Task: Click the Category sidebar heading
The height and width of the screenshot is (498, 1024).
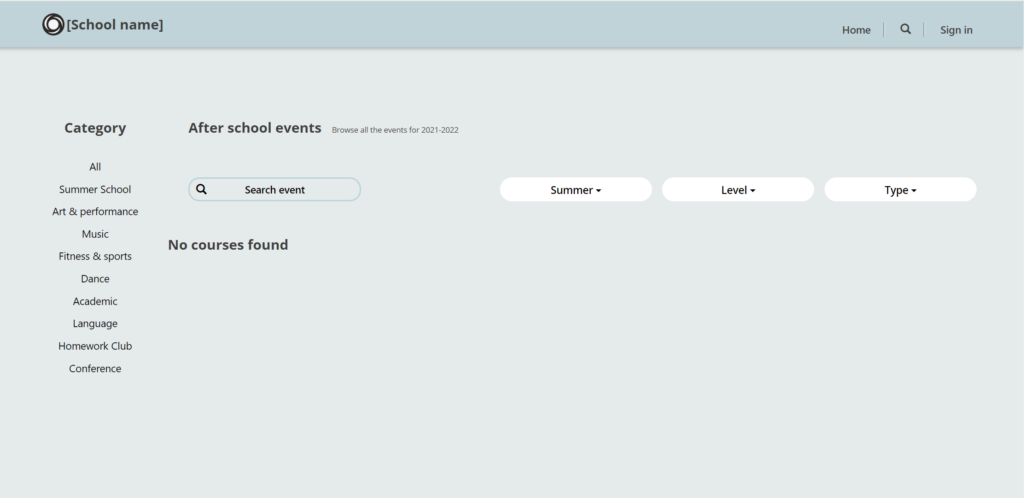Action: [95, 128]
